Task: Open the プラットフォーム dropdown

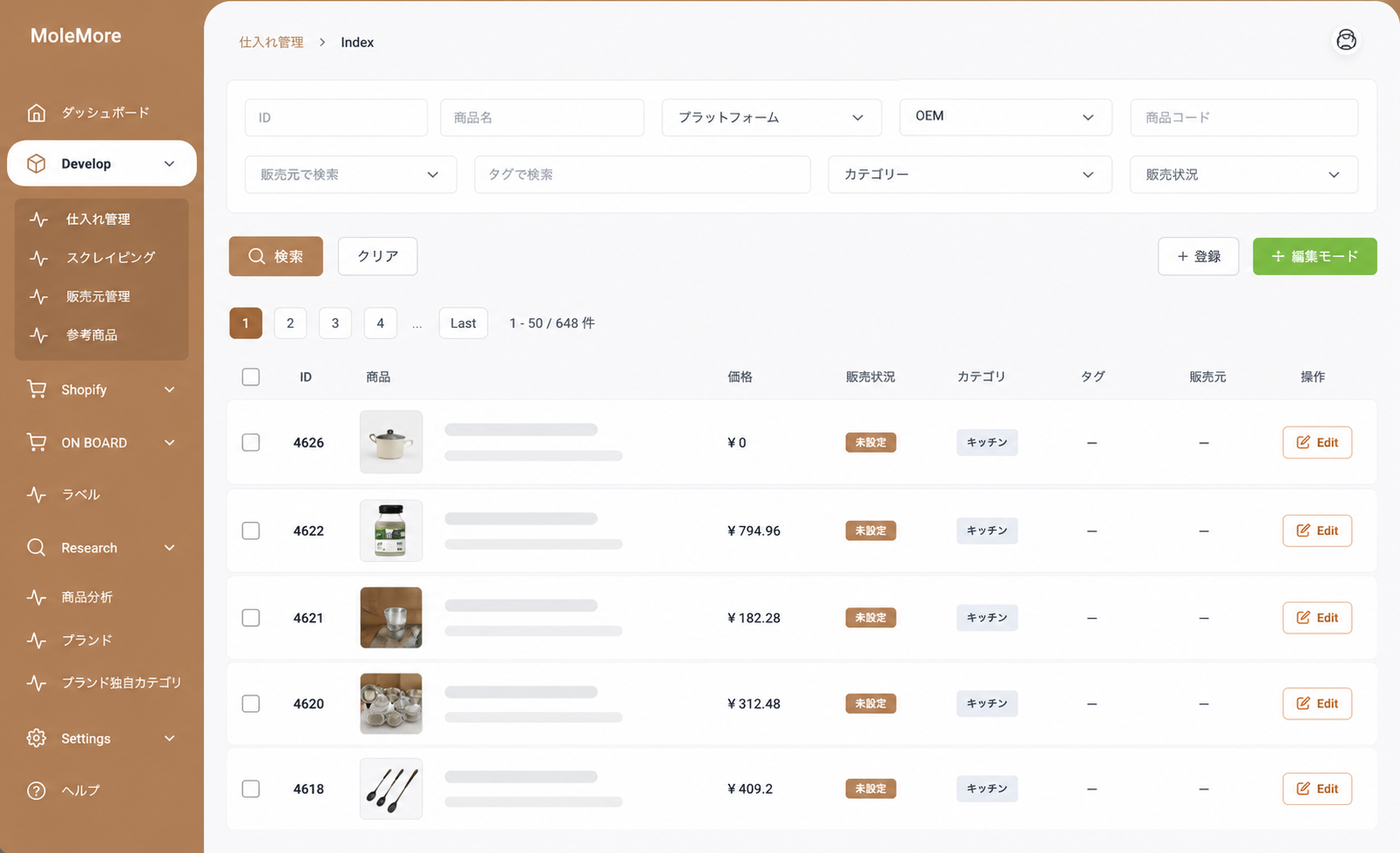Action: coord(772,118)
